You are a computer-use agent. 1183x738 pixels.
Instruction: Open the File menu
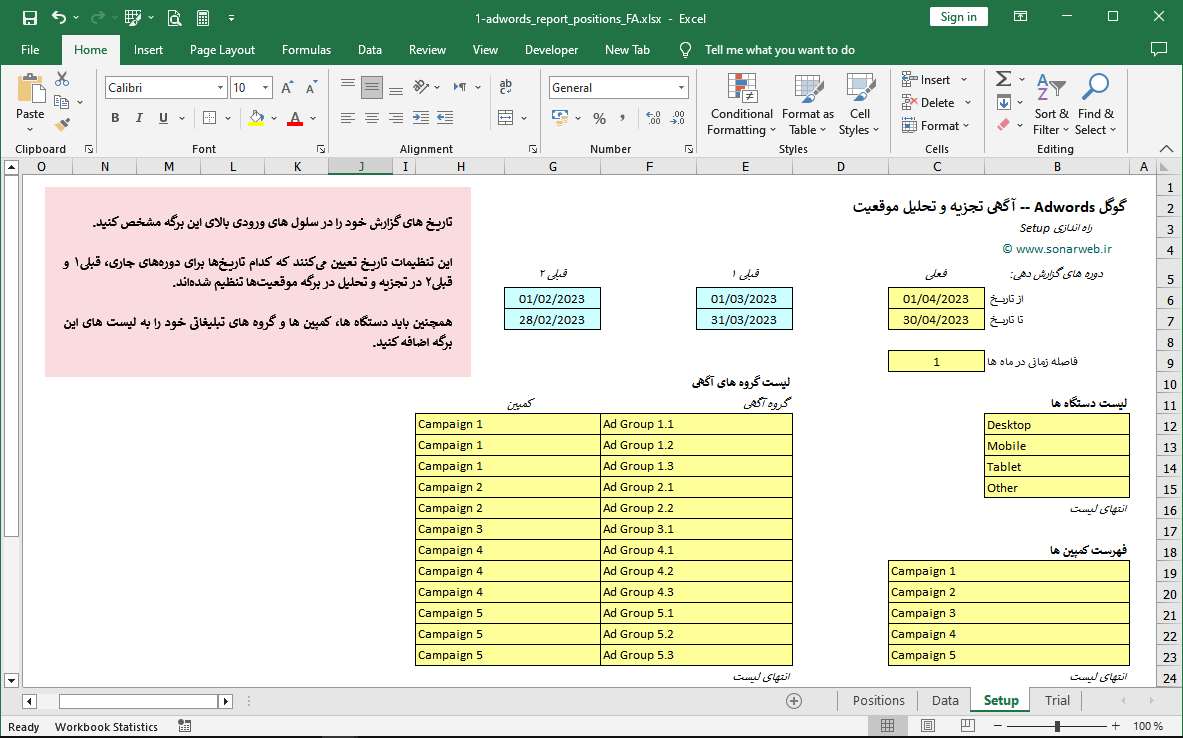click(x=30, y=50)
